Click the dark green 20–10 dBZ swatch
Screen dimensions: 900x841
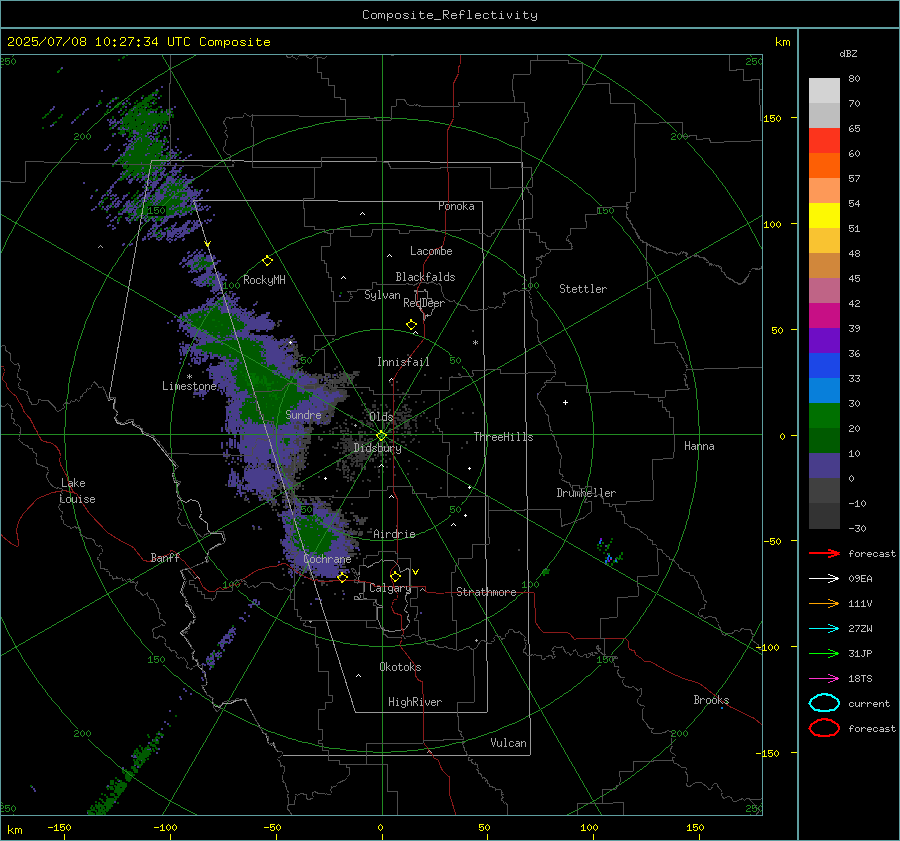[x=824, y=441]
